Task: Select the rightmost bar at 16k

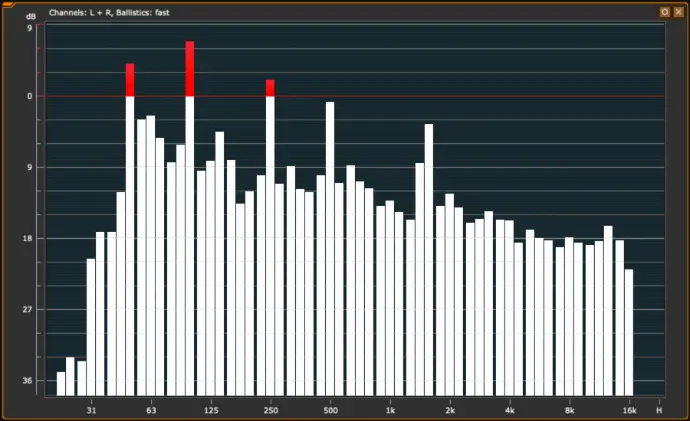Action: point(629,332)
